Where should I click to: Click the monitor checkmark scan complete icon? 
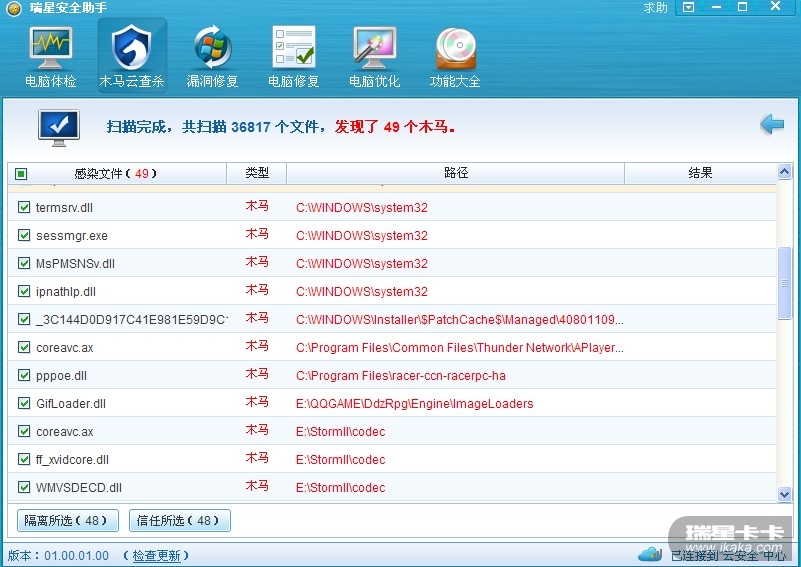coord(59,128)
